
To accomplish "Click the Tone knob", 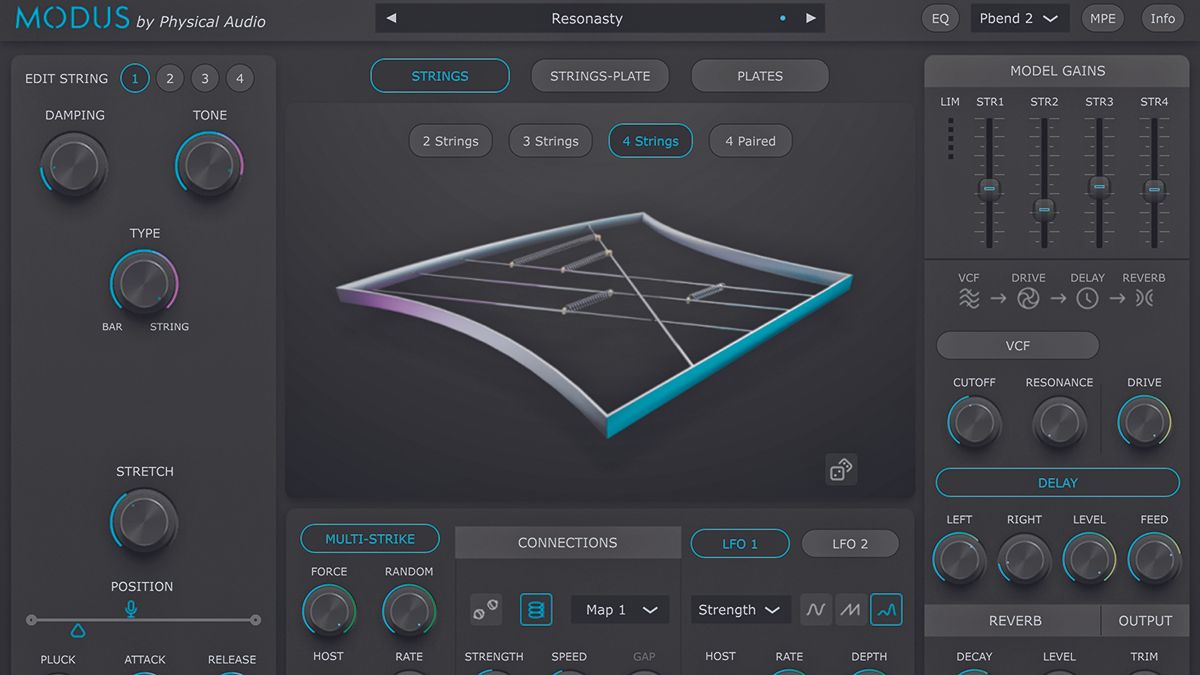I will pyautogui.click(x=209, y=164).
